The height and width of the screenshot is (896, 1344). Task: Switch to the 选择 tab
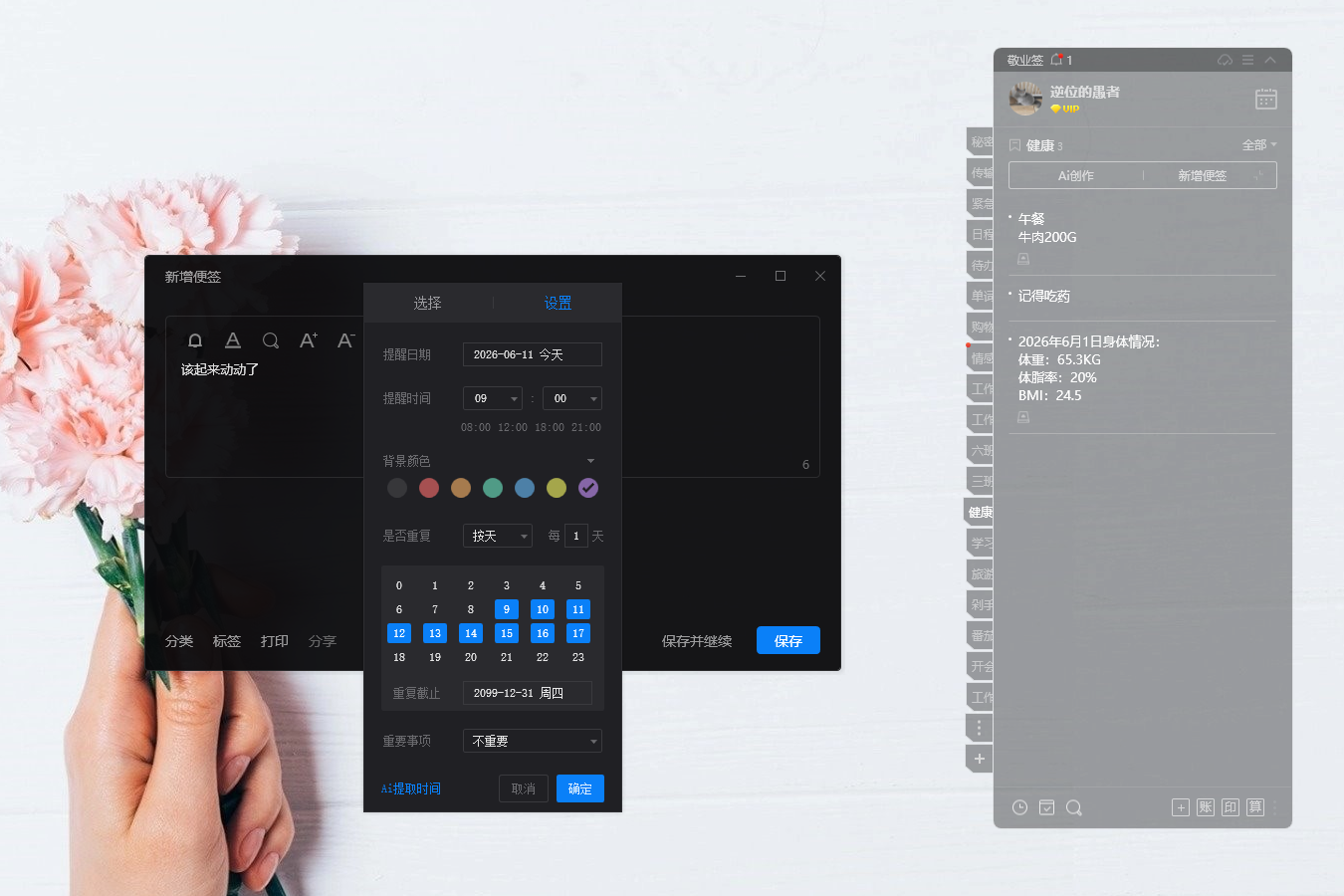pyautogui.click(x=428, y=303)
